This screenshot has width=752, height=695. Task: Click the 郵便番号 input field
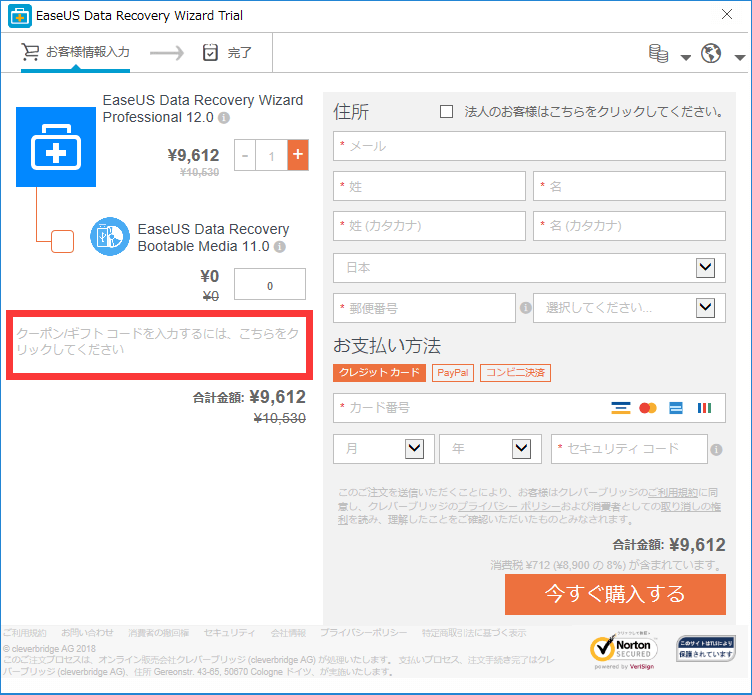pyautogui.click(x=424, y=308)
